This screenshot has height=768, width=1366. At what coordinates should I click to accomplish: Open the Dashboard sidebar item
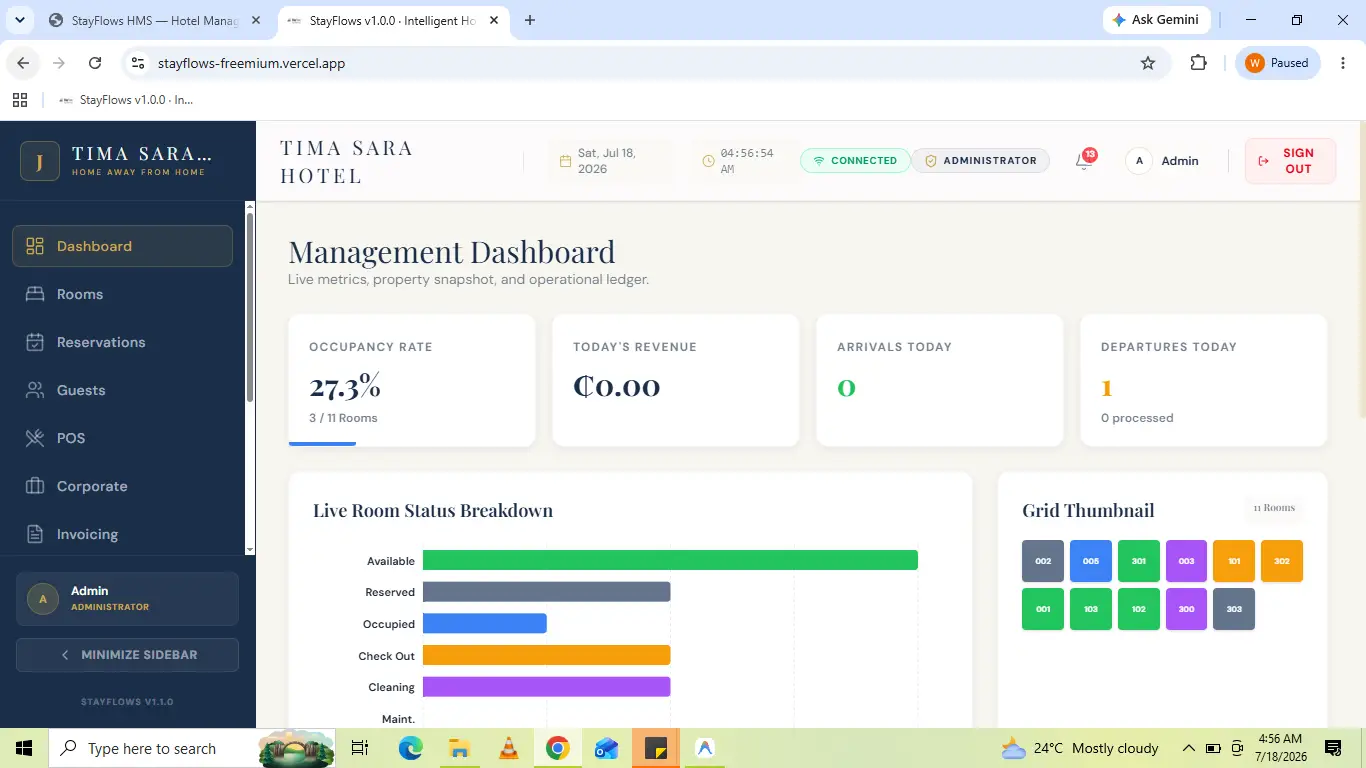tap(122, 246)
